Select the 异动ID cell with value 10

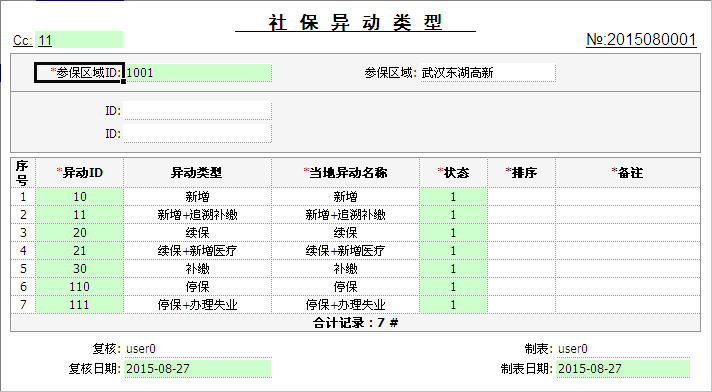coord(79,197)
